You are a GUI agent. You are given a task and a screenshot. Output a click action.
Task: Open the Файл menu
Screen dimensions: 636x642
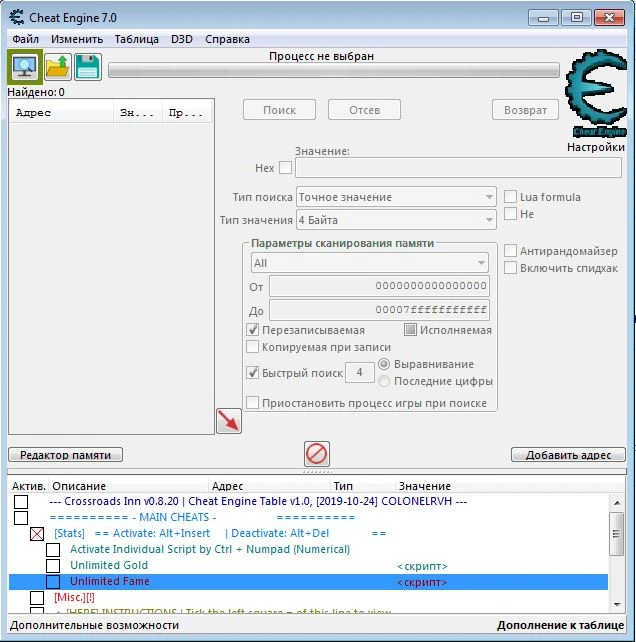[x=25, y=39]
